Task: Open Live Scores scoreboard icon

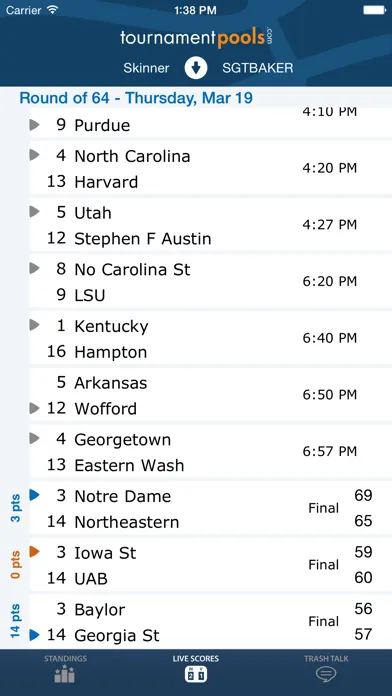Action: 196,675
